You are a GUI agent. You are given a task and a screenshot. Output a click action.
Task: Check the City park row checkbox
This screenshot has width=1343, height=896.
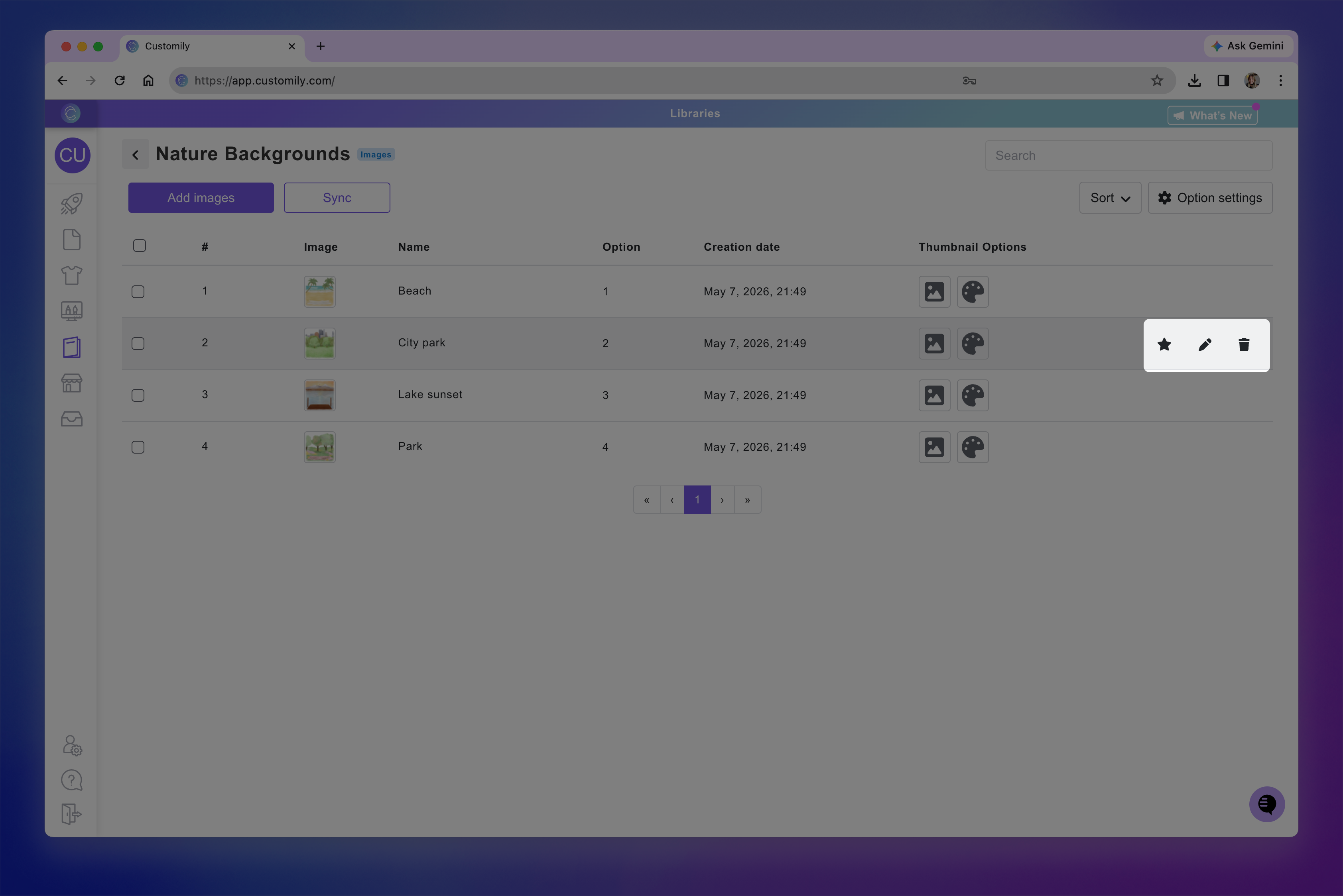[x=138, y=344]
